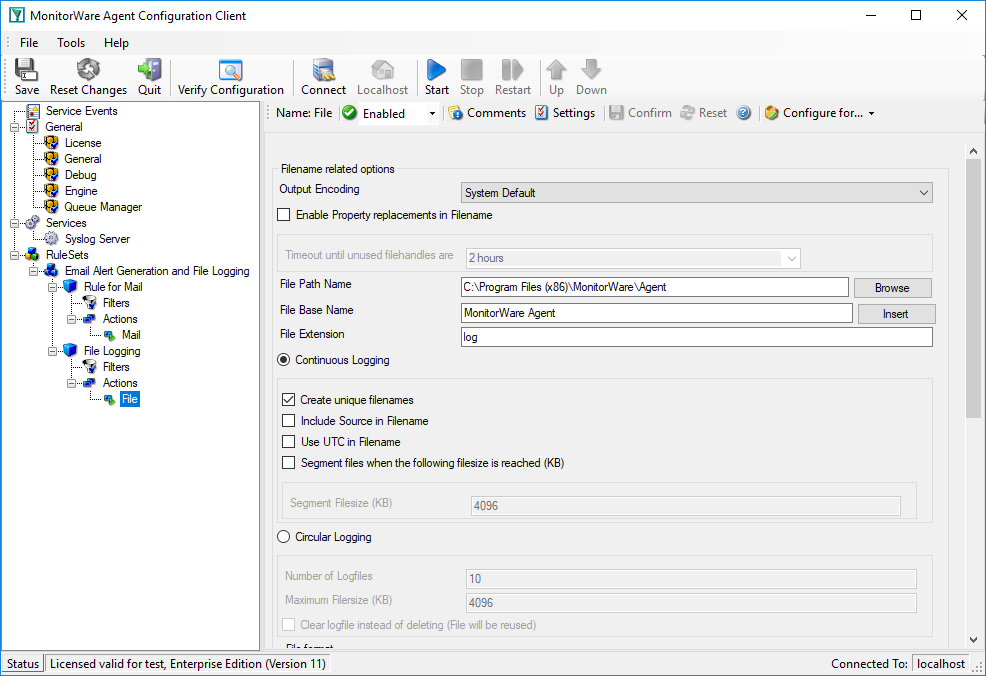The image size is (986, 676).
Task: Start the service with Start icon
Action: [436, 69]
